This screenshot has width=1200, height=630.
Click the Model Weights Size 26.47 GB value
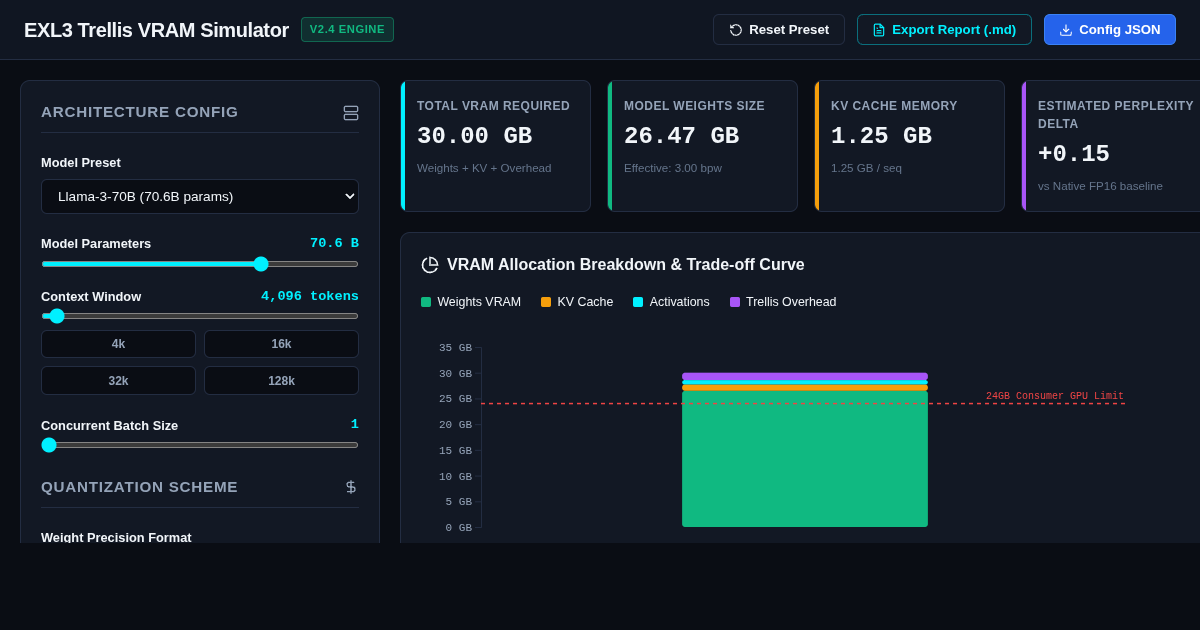(x=681, y=136)
